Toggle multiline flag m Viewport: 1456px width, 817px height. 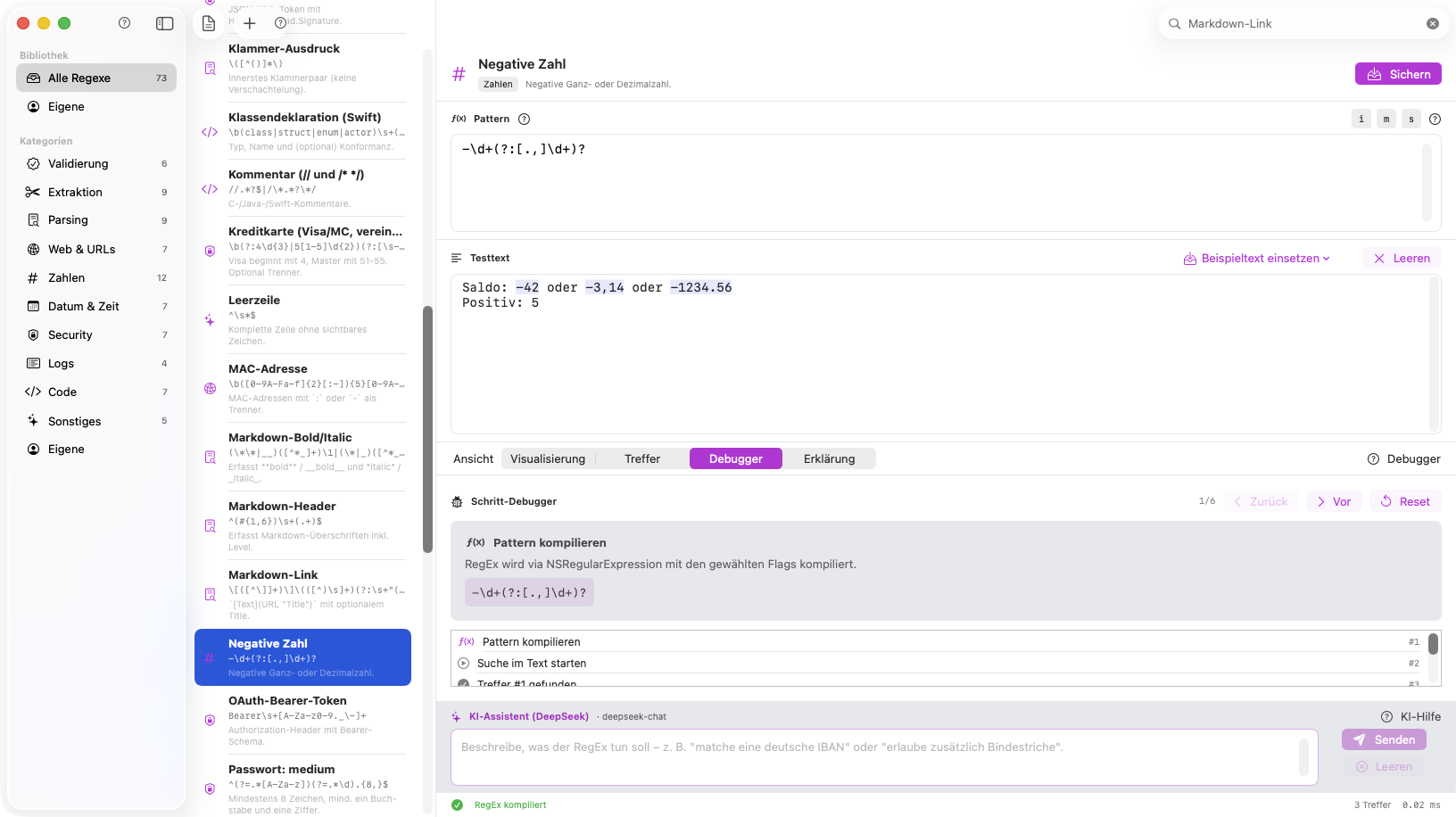(1386, 120)
